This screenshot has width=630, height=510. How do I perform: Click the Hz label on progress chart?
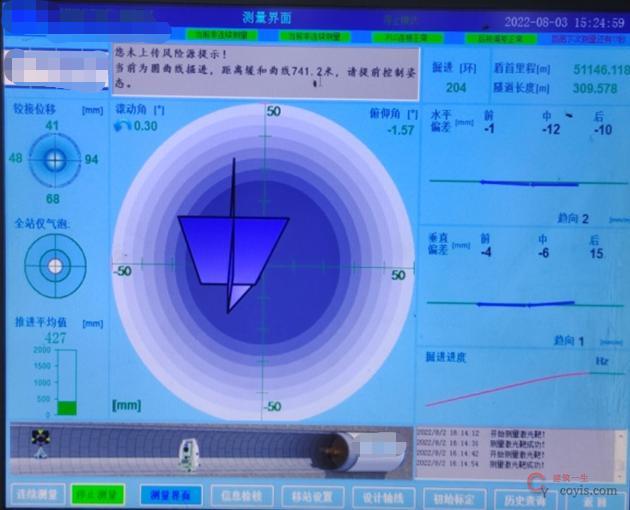[x=601, y=361]
